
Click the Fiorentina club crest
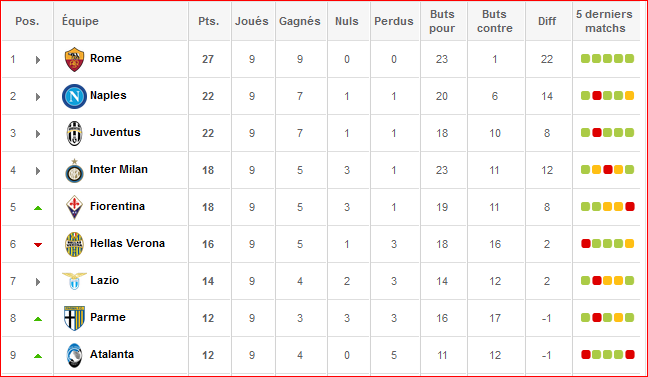tap(74, 207)
